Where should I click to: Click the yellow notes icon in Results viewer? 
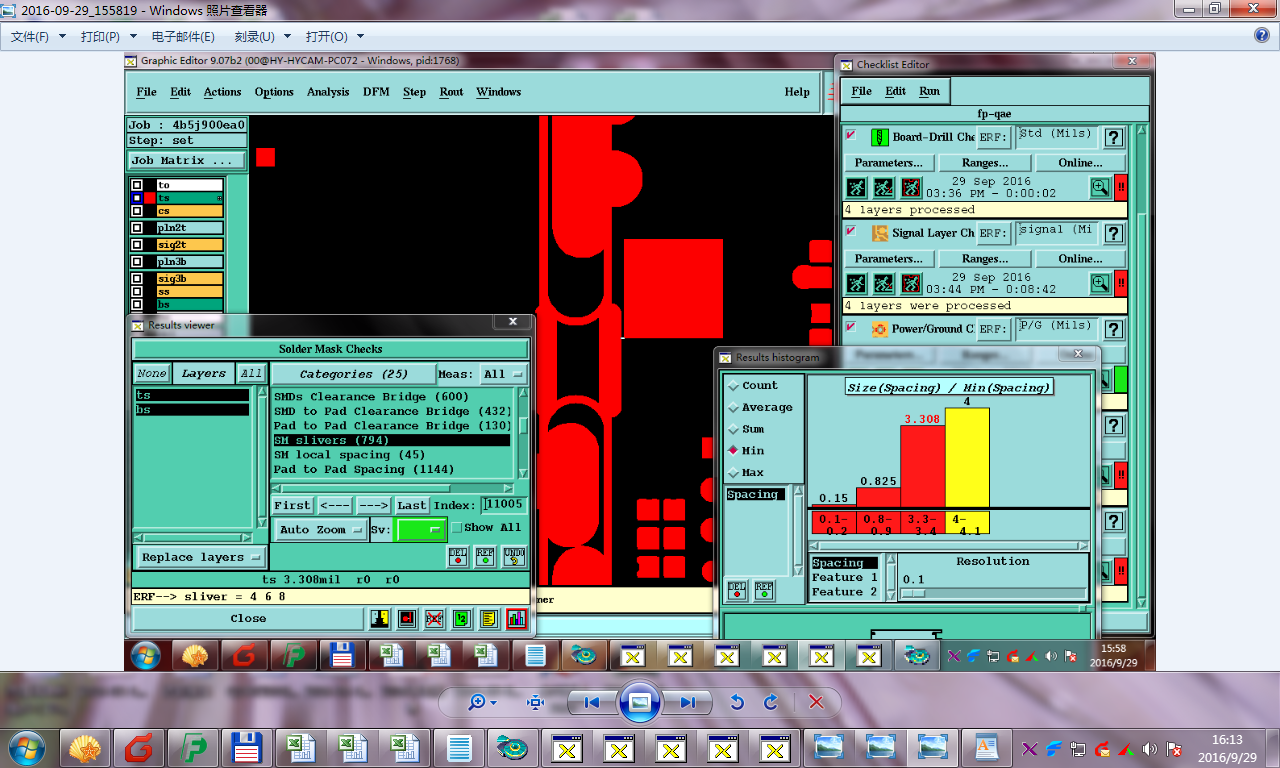tap(489, 619)
